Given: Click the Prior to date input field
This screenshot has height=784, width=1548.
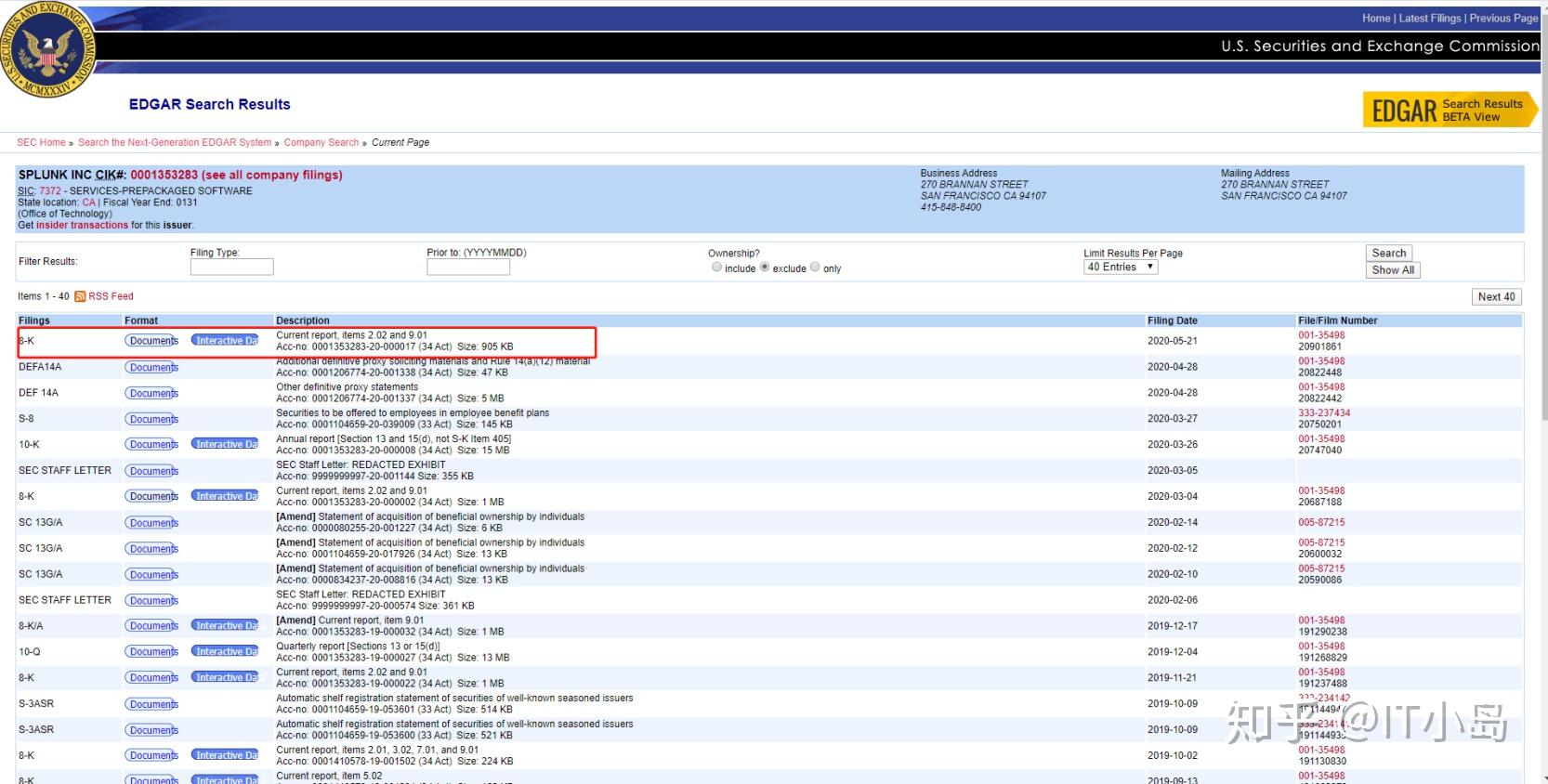Looking at the screenshot, I should point(468,267).
